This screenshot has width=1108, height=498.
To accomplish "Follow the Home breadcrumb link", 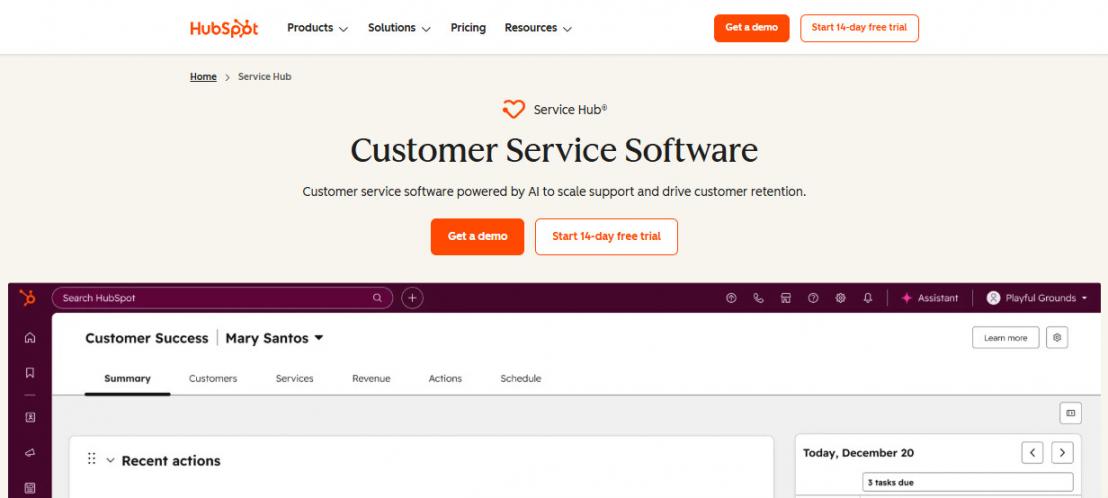I will tap(204, 76).
